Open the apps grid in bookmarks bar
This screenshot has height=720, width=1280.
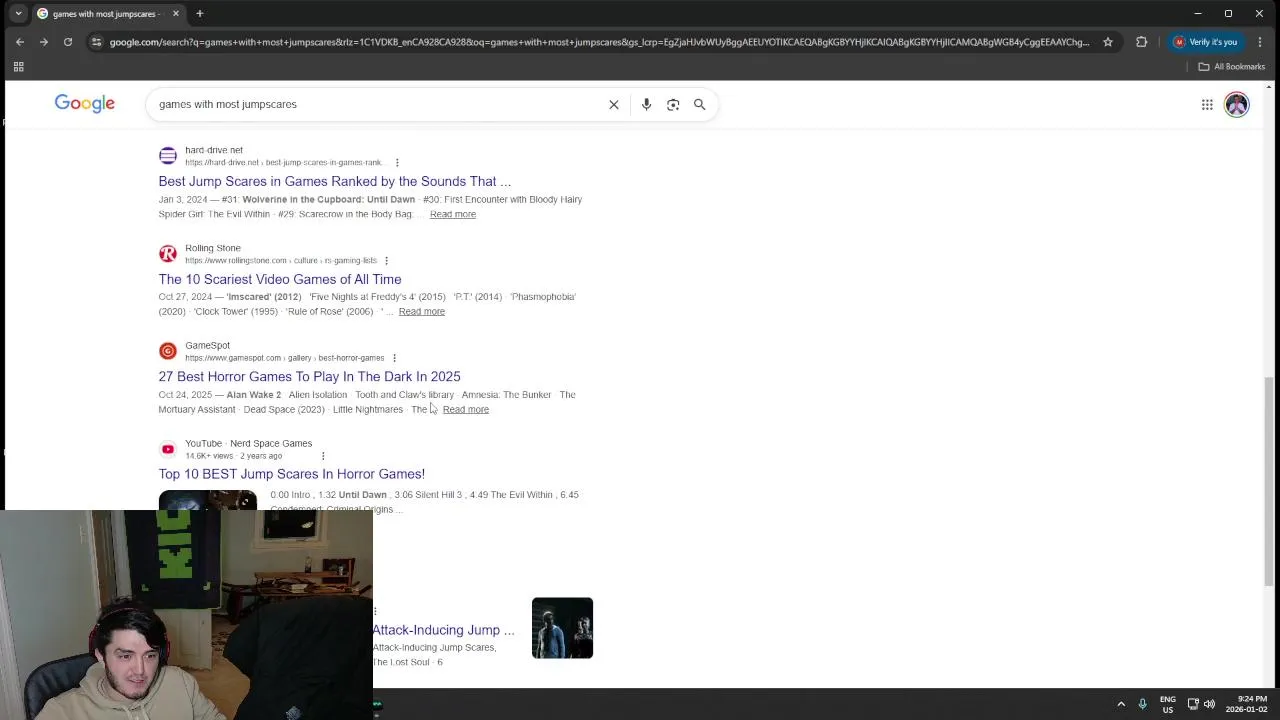coord(18,67)
